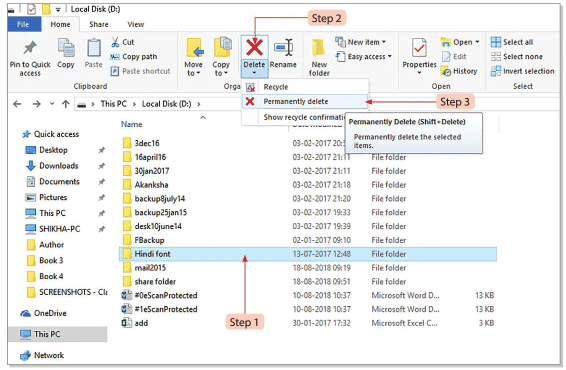Switch to the Share ribbon tab
Screen dimensions: 566x370
pos(99,24)
